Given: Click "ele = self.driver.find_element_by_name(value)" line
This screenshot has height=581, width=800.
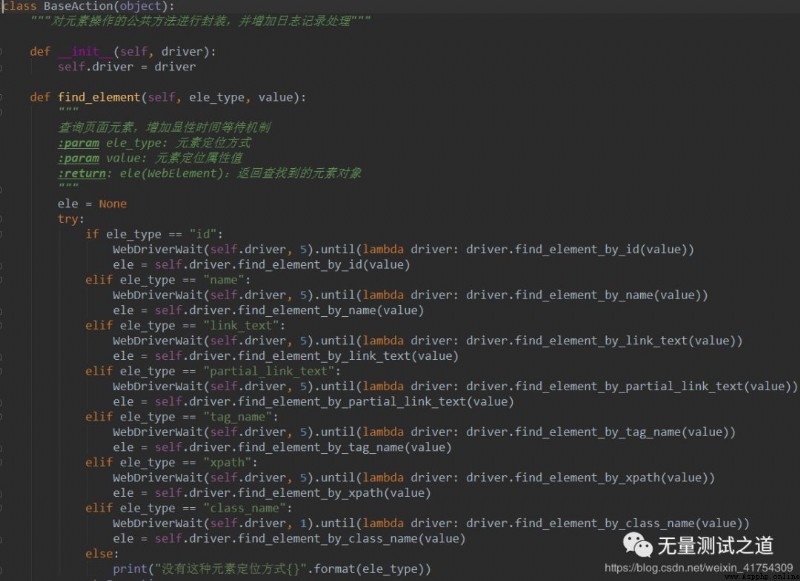Looking at the screenshot, I should coord(268,310).
